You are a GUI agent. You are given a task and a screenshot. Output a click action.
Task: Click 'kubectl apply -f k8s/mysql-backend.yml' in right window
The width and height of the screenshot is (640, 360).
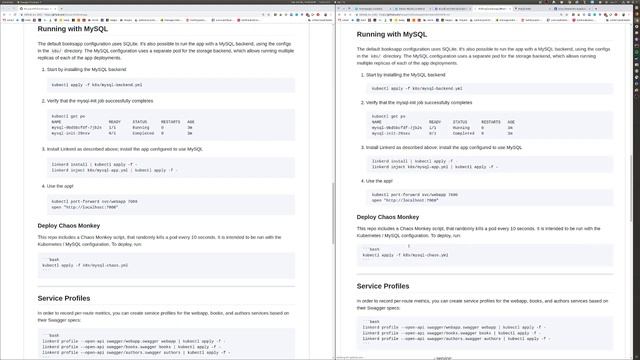point(417,89)
